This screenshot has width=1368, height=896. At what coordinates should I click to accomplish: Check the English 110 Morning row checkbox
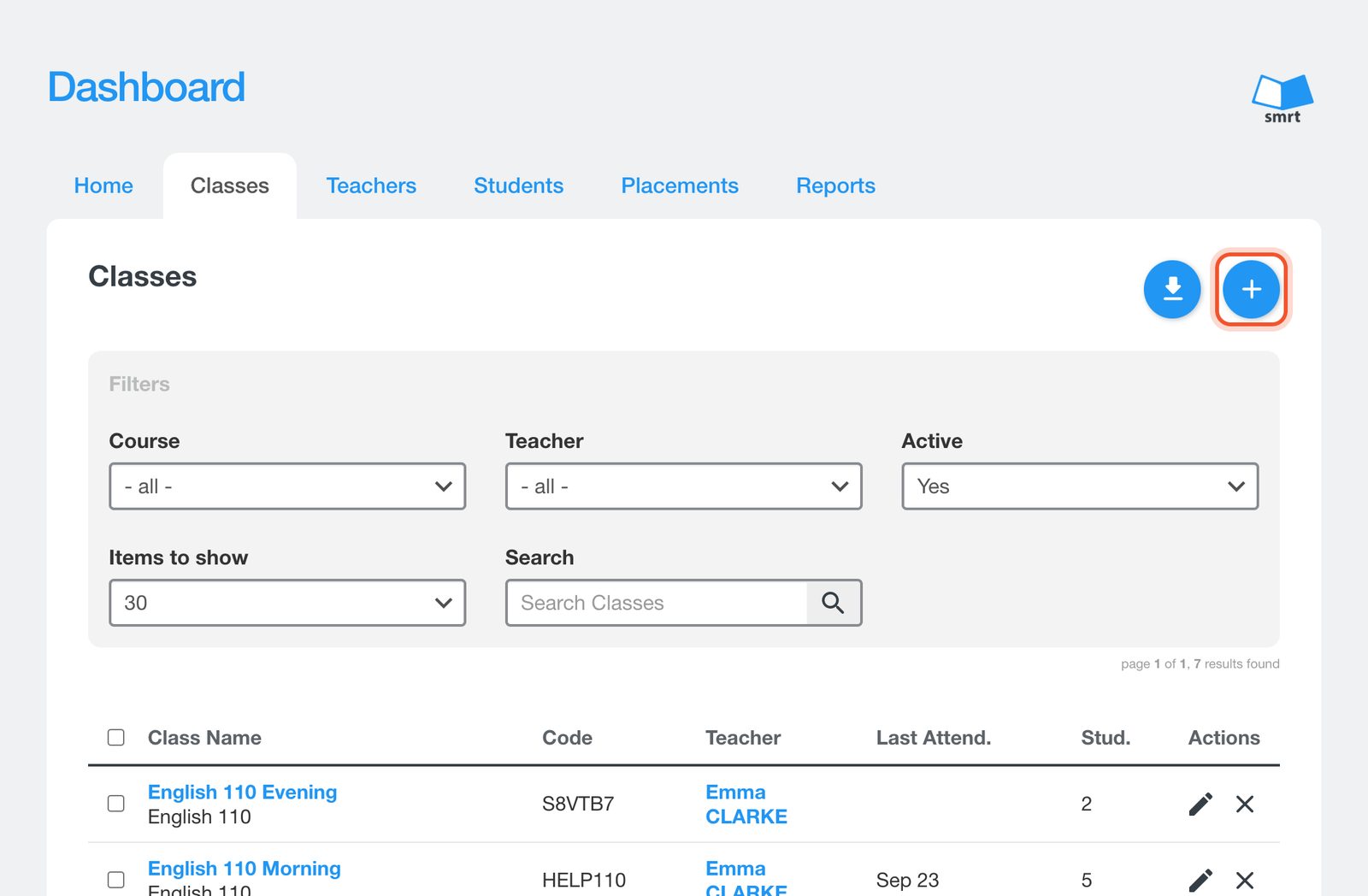(x=116, y=880)
